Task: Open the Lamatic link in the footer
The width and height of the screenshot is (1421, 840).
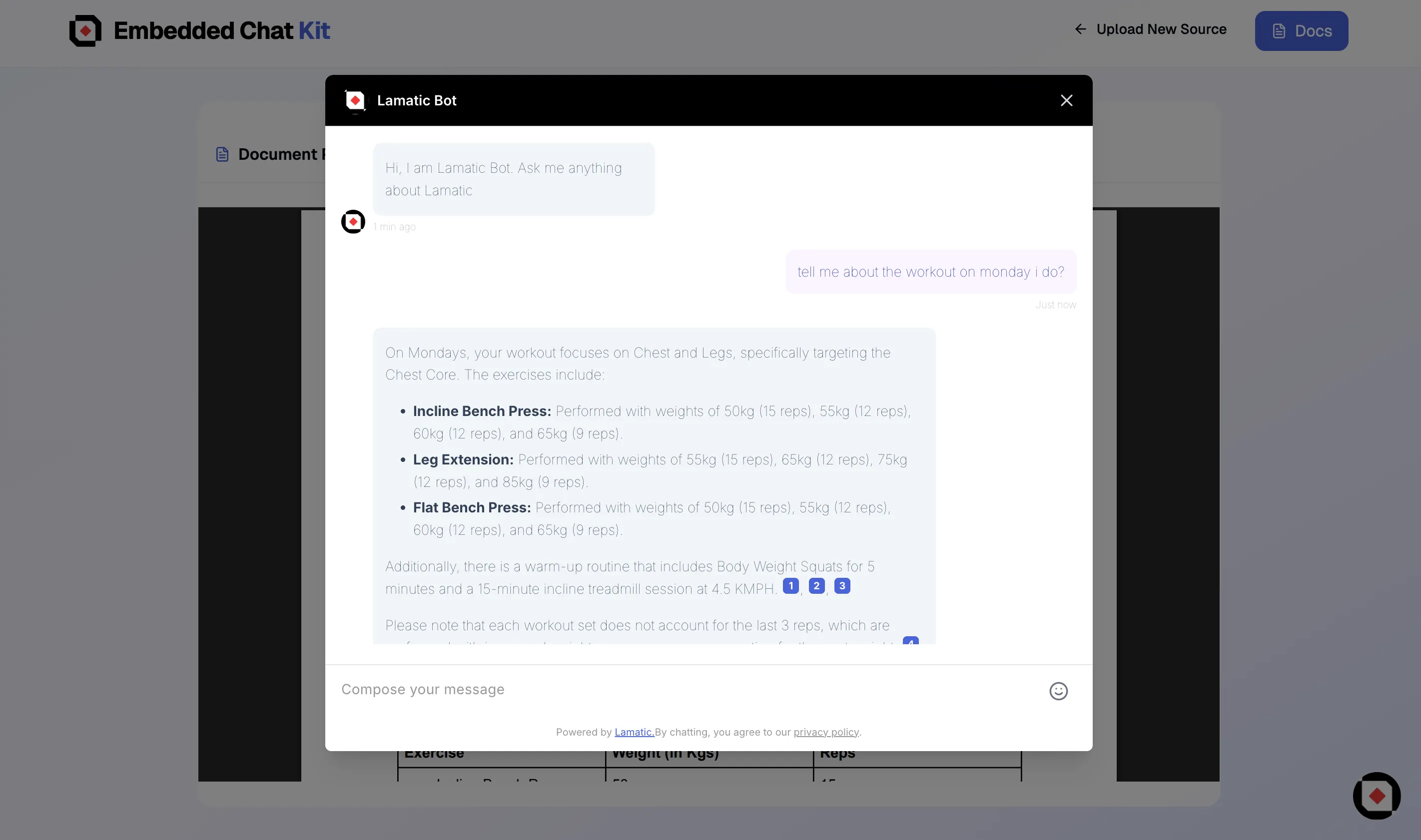Action: (x=634, y=731)
